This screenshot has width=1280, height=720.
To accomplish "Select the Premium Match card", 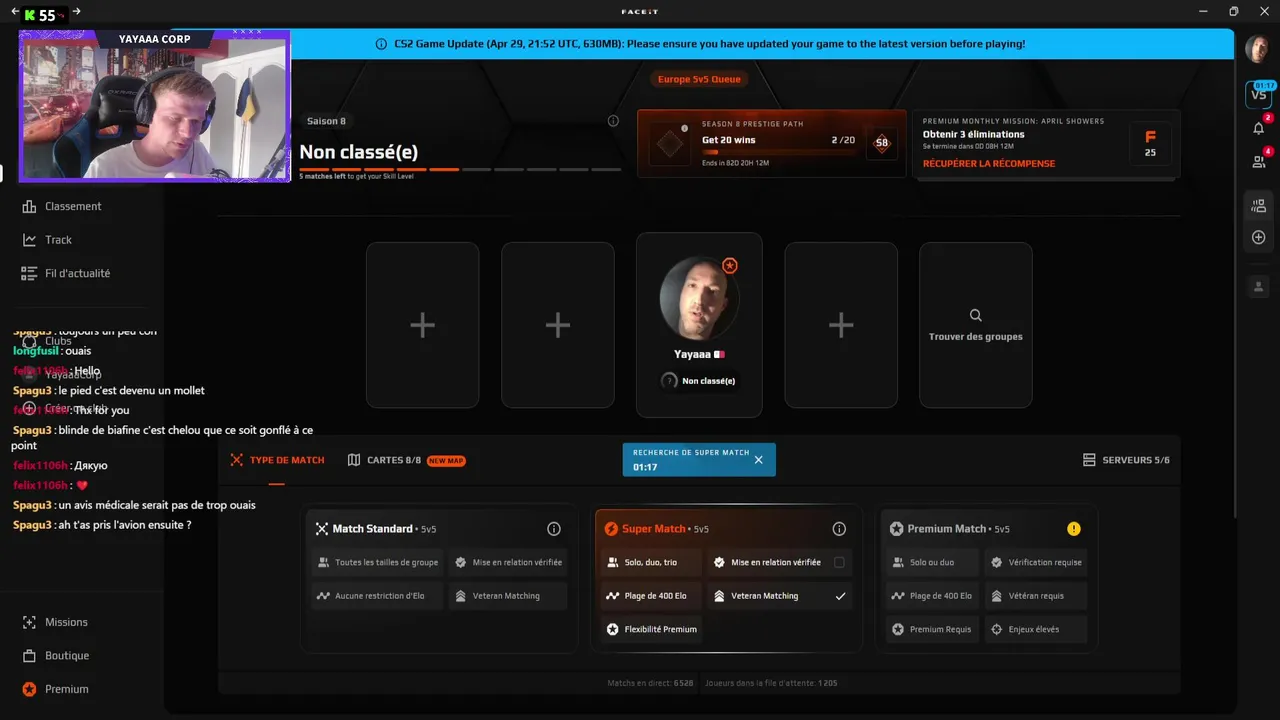I will (987, 579).
